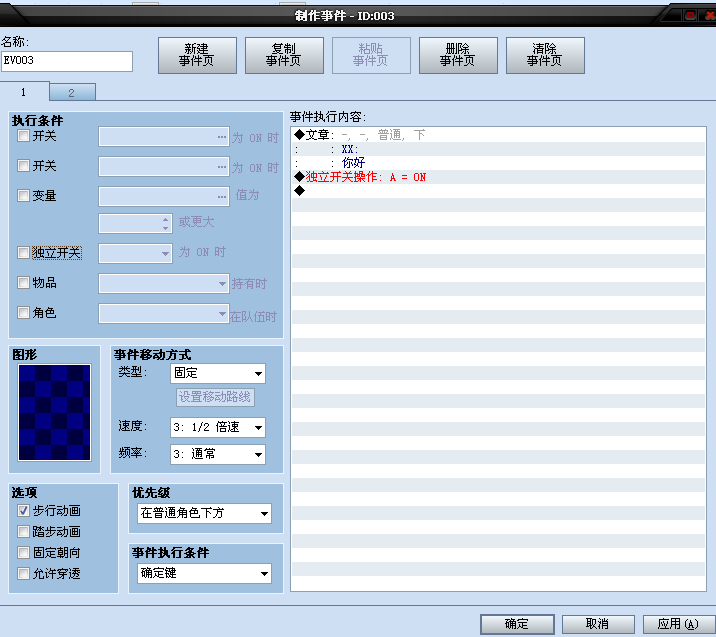Click the second 开关 selection field

[x=163, y=167]
